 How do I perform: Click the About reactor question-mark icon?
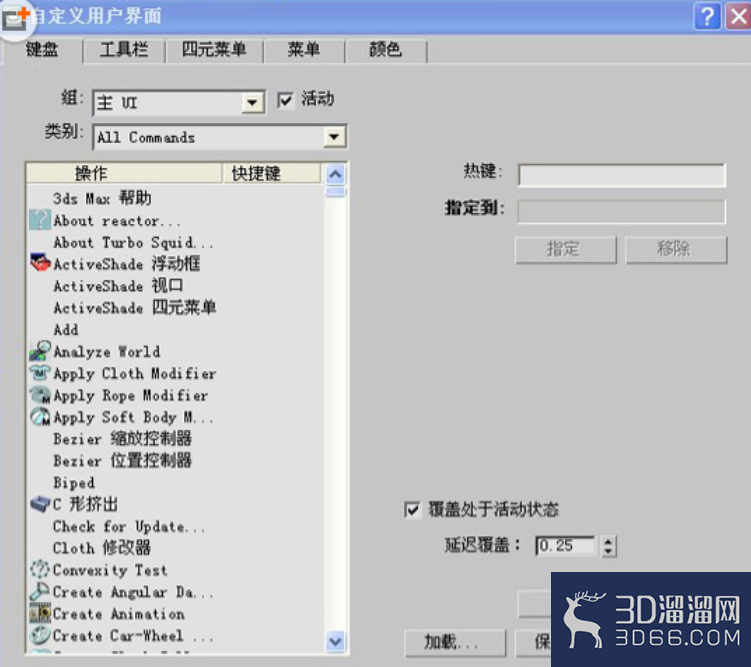39,220
